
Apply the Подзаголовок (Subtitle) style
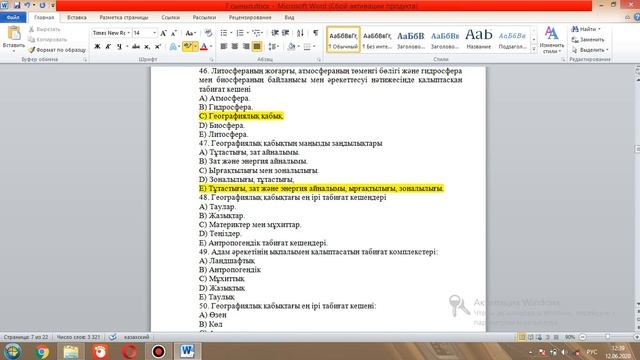[x=512, y=40]
